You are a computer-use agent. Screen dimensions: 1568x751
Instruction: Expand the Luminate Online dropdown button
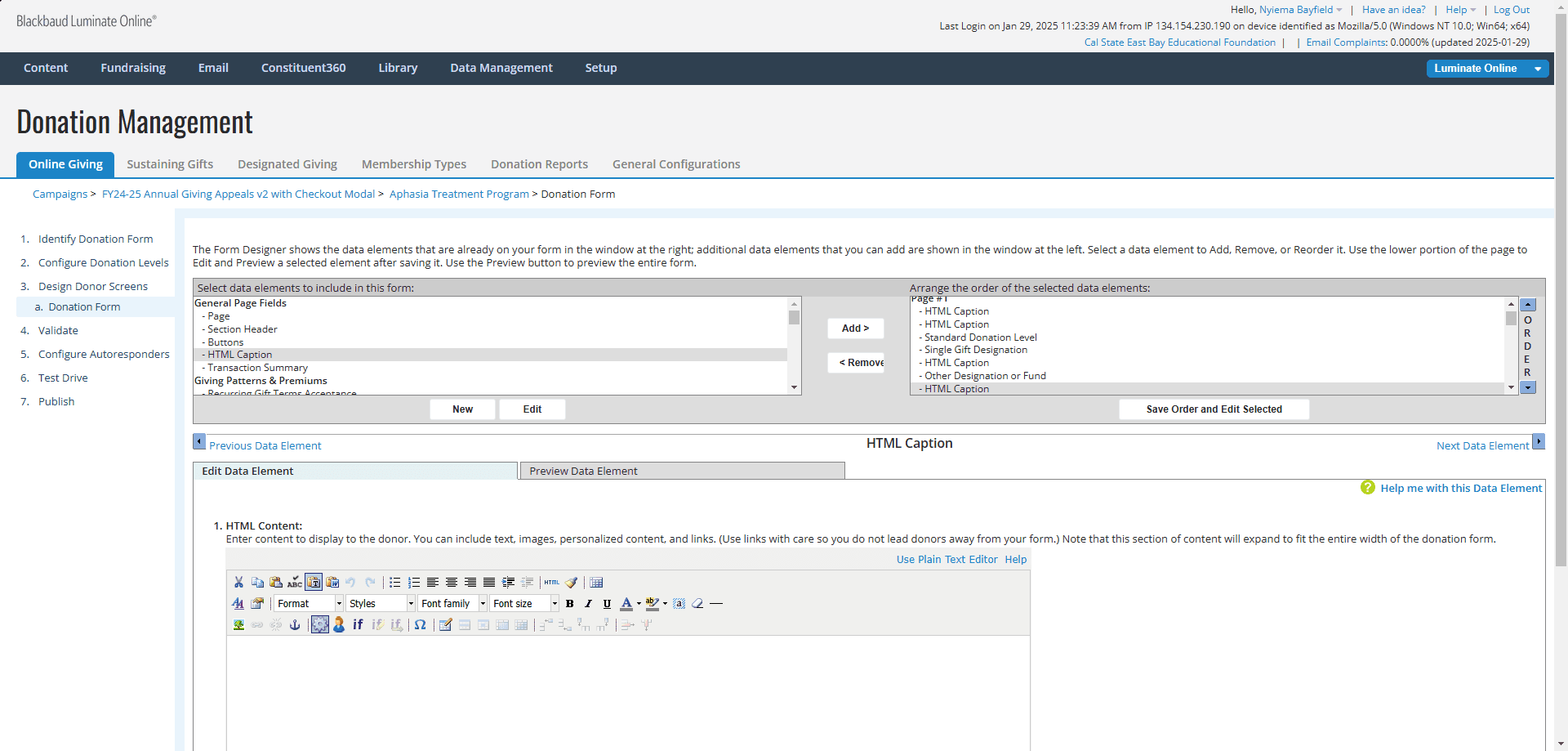(x=1538, y=69)
